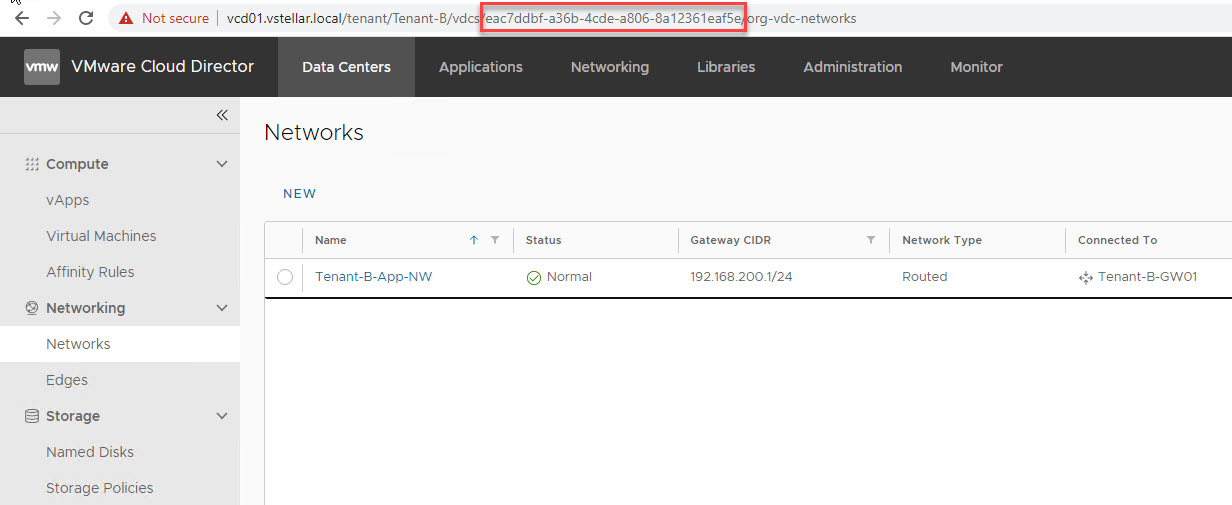This screenshot has height=505, width=1232.
Task: Select Virtual Machines in the sidebar
Action: coord(101,236)
